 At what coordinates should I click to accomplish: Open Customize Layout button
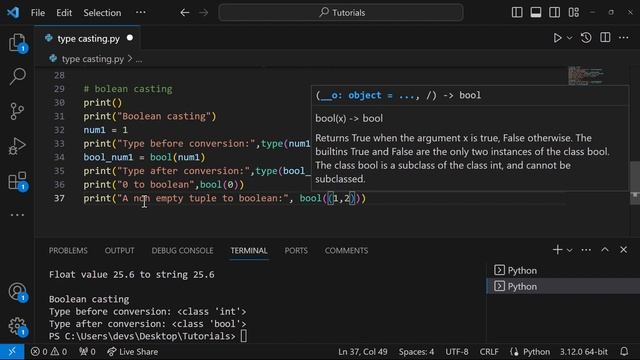573,13
